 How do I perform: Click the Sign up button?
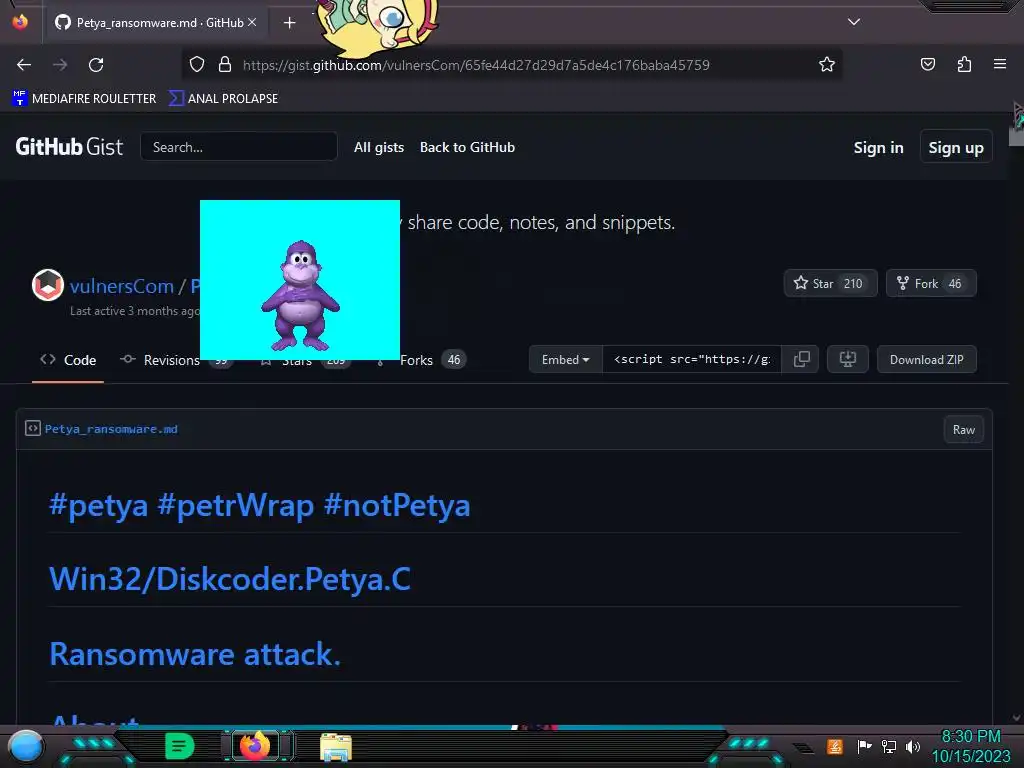(956, 148)
